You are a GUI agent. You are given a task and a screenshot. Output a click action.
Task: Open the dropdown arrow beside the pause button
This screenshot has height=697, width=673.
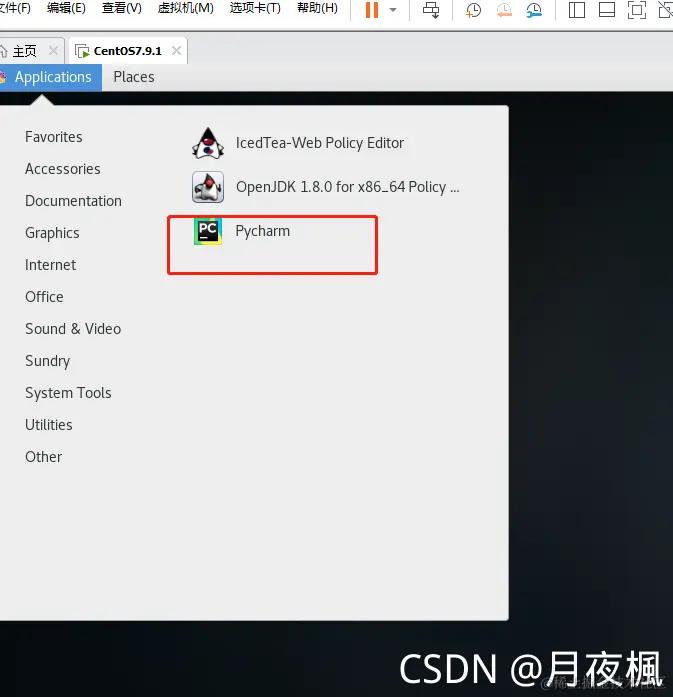click(393, 10)
